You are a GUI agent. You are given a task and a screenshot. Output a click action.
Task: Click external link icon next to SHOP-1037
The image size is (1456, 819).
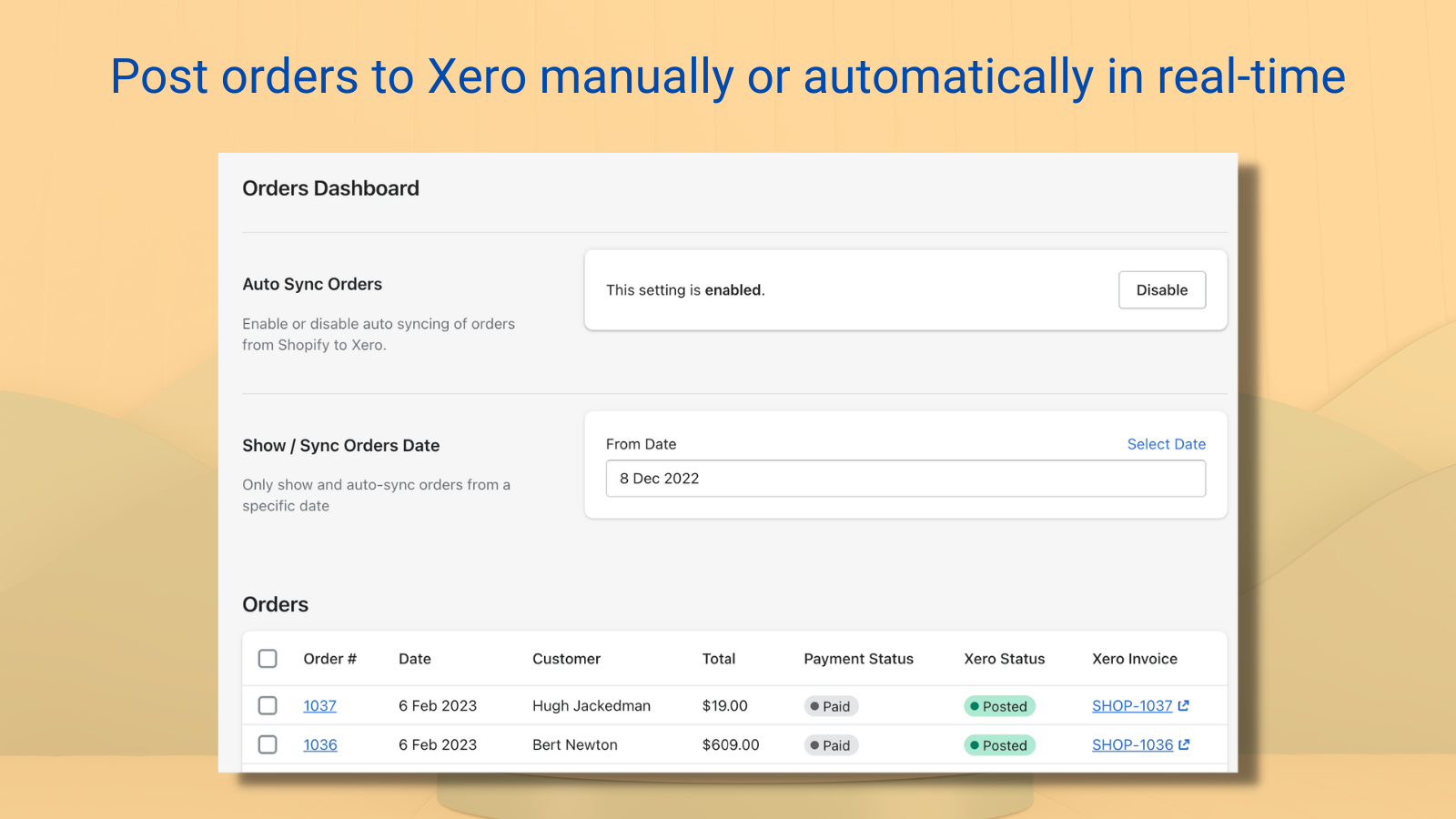(x=1183, y=705)
